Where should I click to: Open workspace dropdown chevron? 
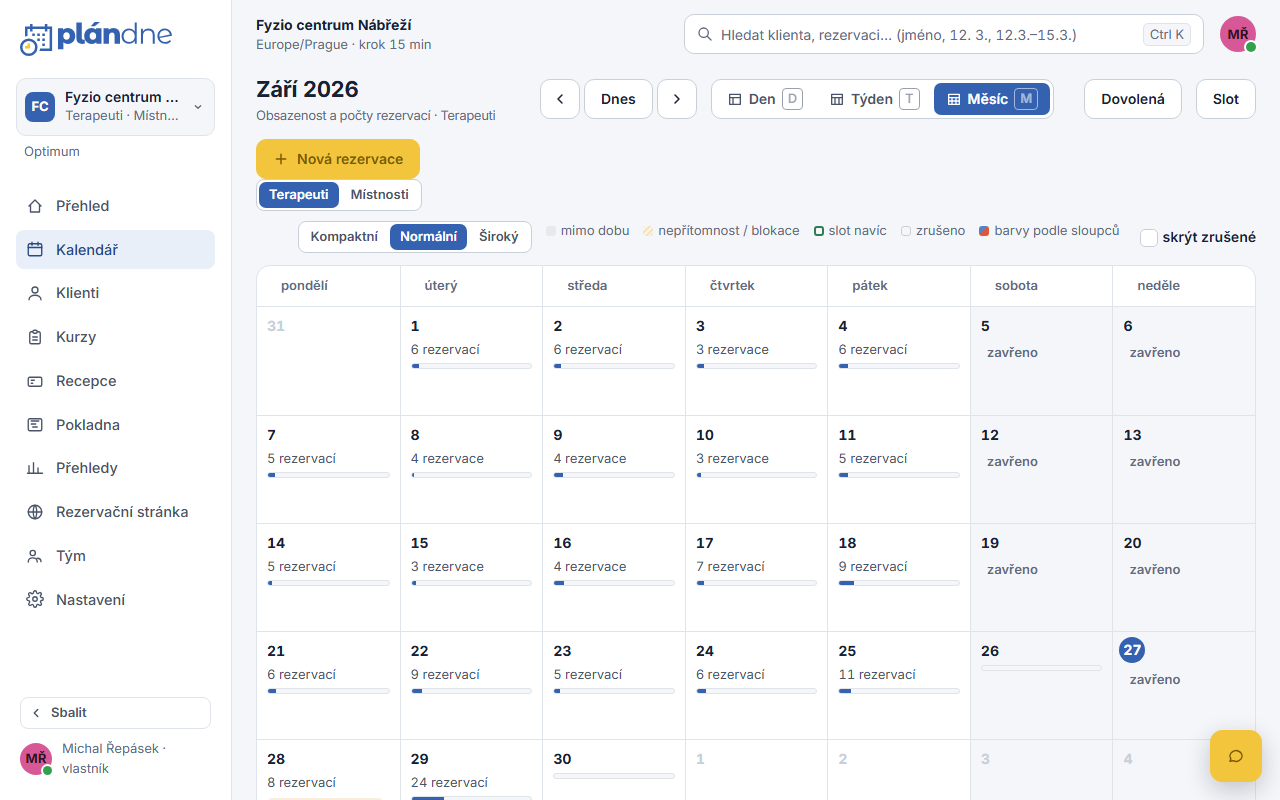coord(198,106)
